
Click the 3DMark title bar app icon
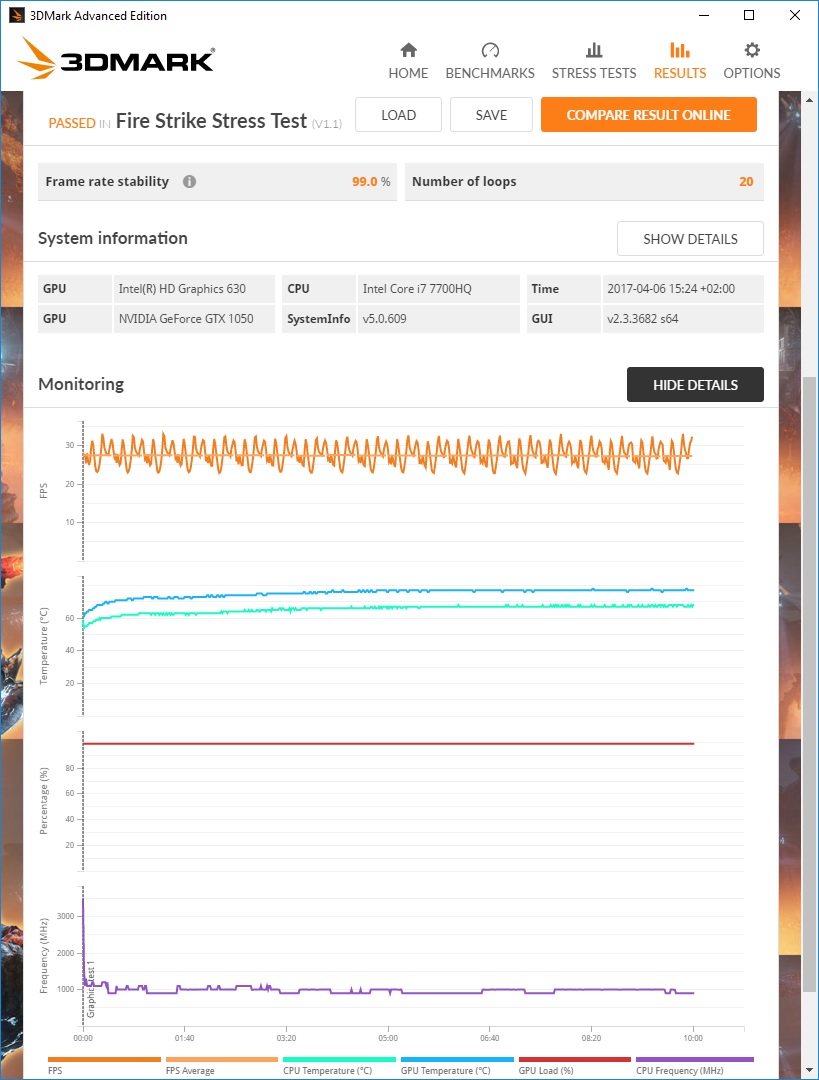click(16, 15)
